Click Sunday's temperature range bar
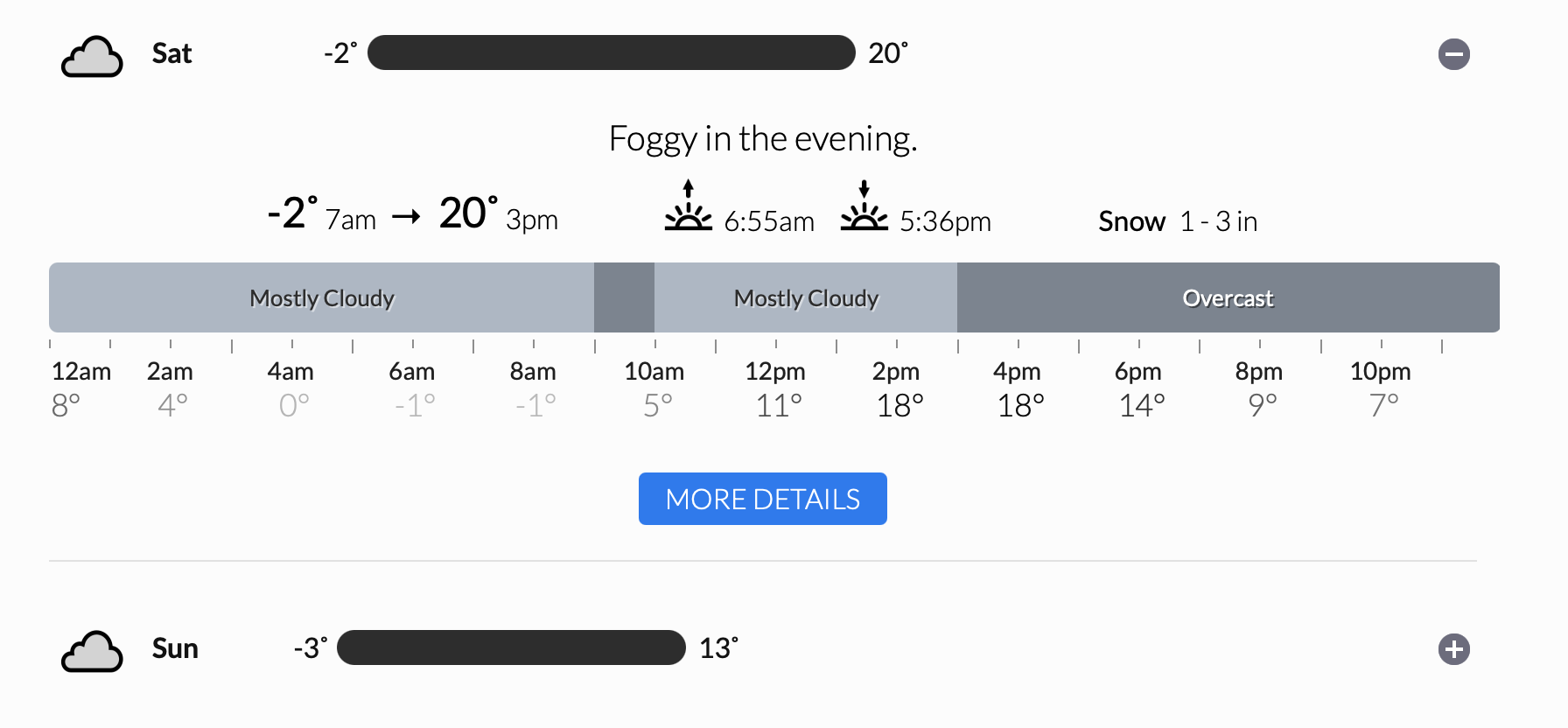Screen dimensions: 1568x728 point(511,647)
